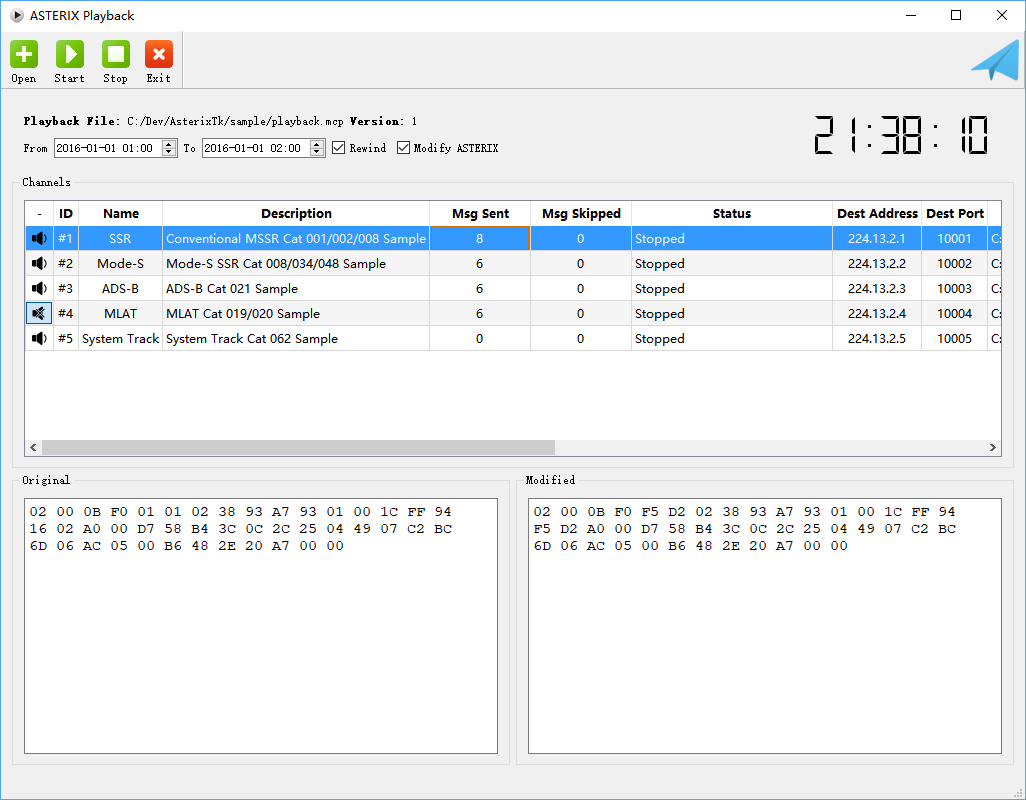
Task: Open a playback file with Open button
Action: point(24,61)
